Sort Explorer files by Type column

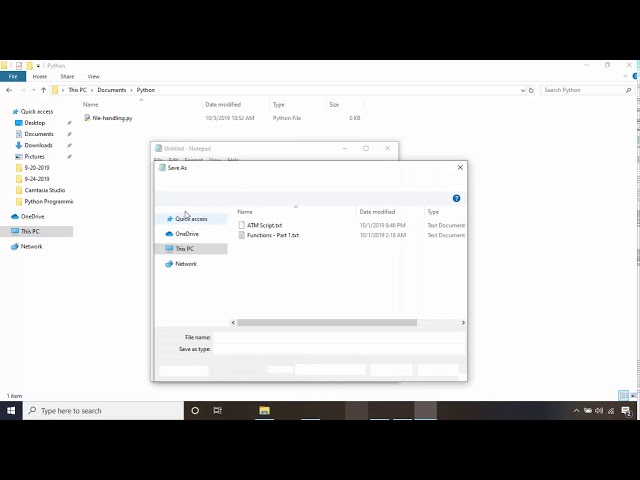pos(279,104)
